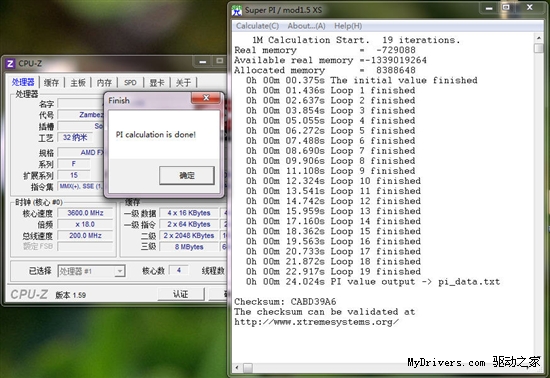The height and width of the screenshot is (378, 550).
Task: Click the 认证 button in CPU-Z
Action: (181, 294)
